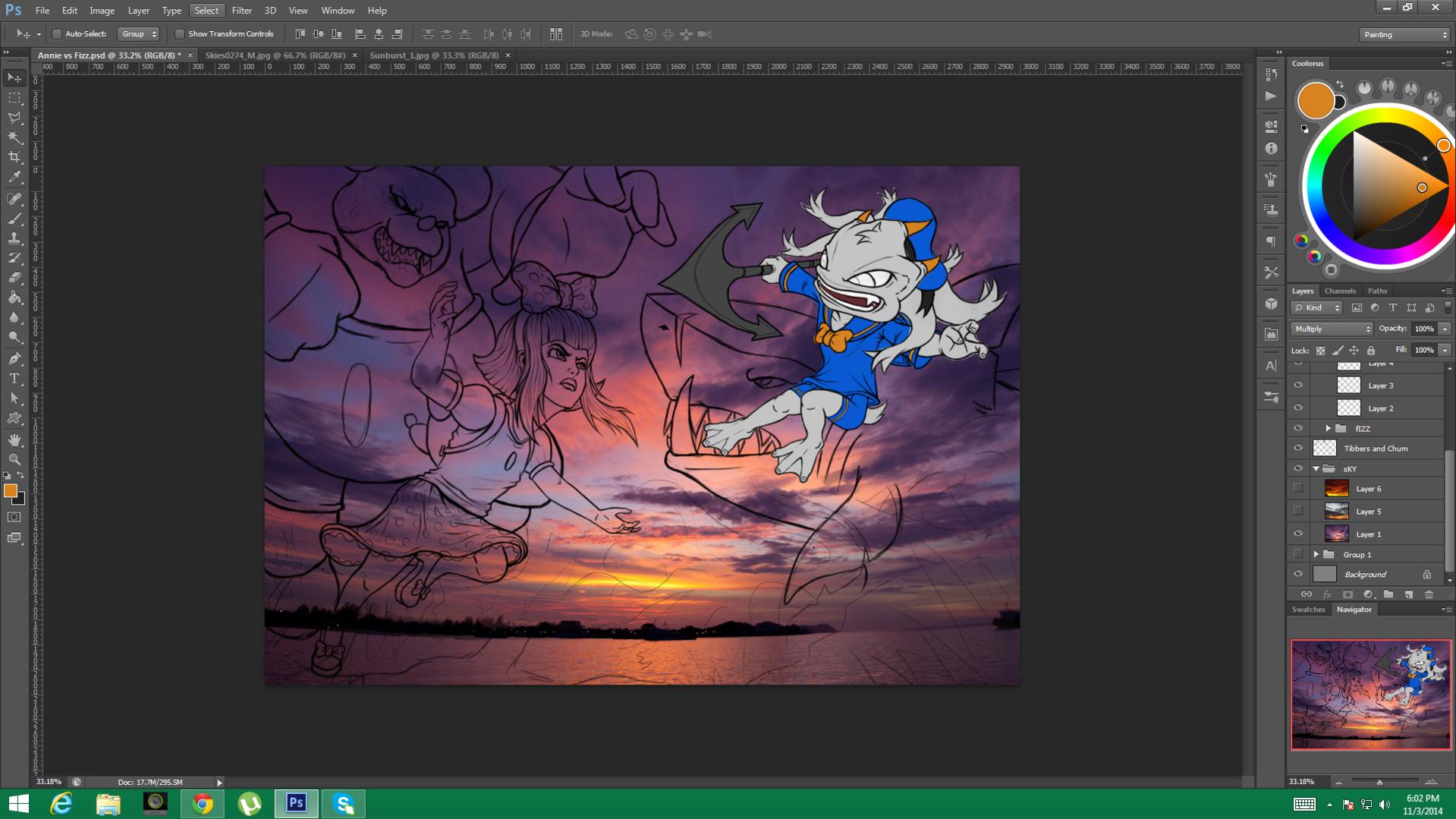Open the layer Fill dropdown arrow
This screenshot has height=819, width=1456.
click(x=1445, y=351)
